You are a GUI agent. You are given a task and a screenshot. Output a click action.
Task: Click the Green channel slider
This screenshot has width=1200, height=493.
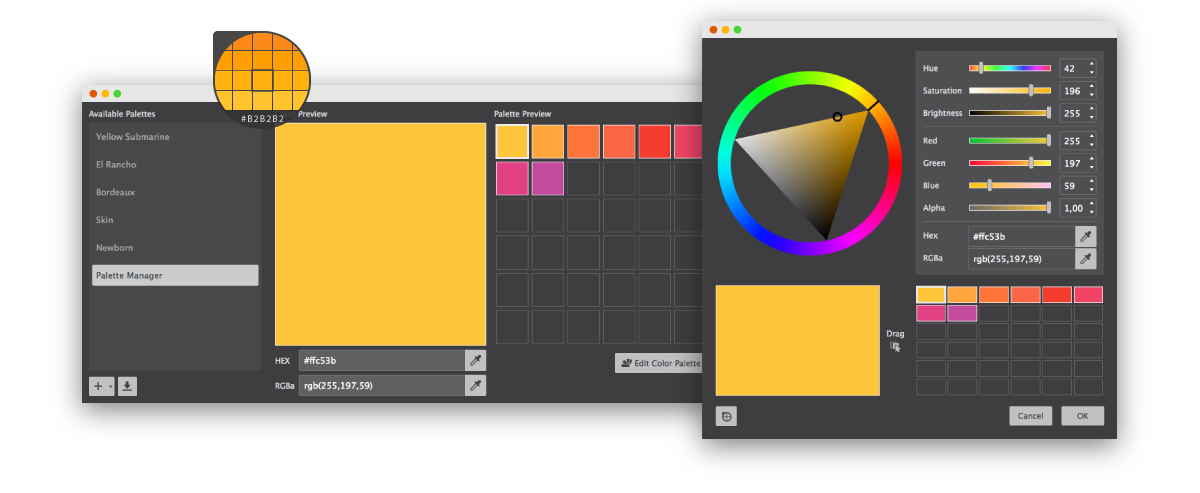1010,162
